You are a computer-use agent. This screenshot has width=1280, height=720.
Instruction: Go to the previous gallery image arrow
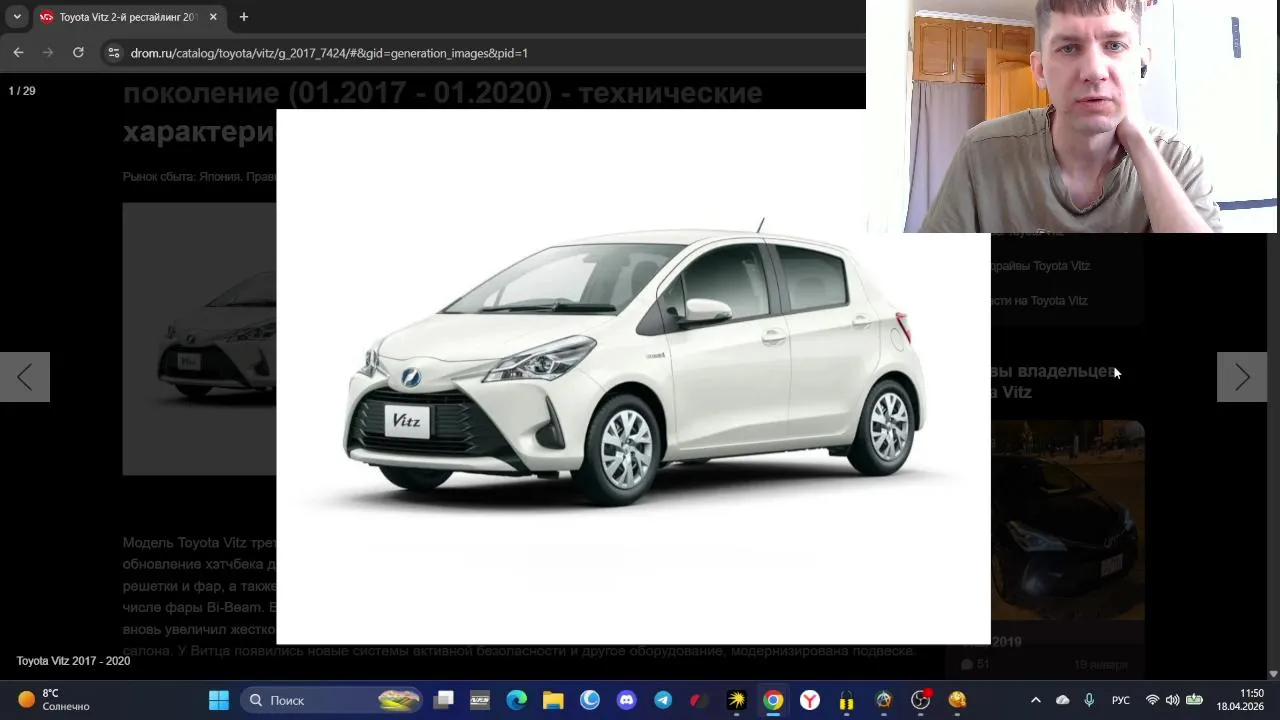click(x=25, y=377)
